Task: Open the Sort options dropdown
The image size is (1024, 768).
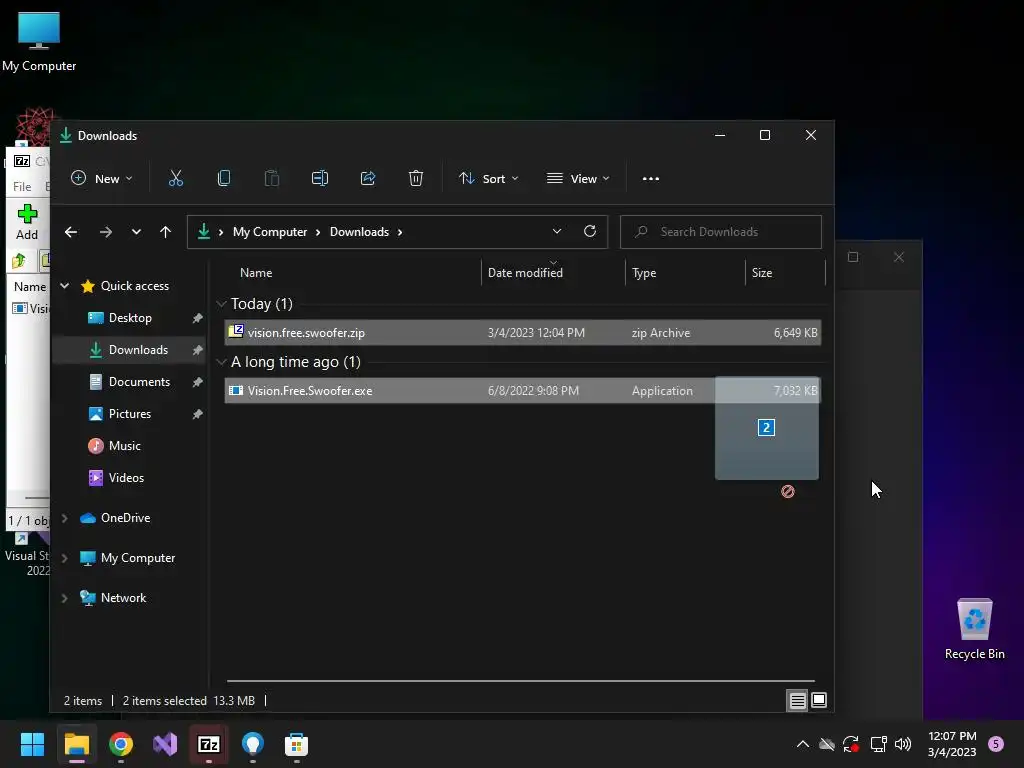Action: [488, 178]
